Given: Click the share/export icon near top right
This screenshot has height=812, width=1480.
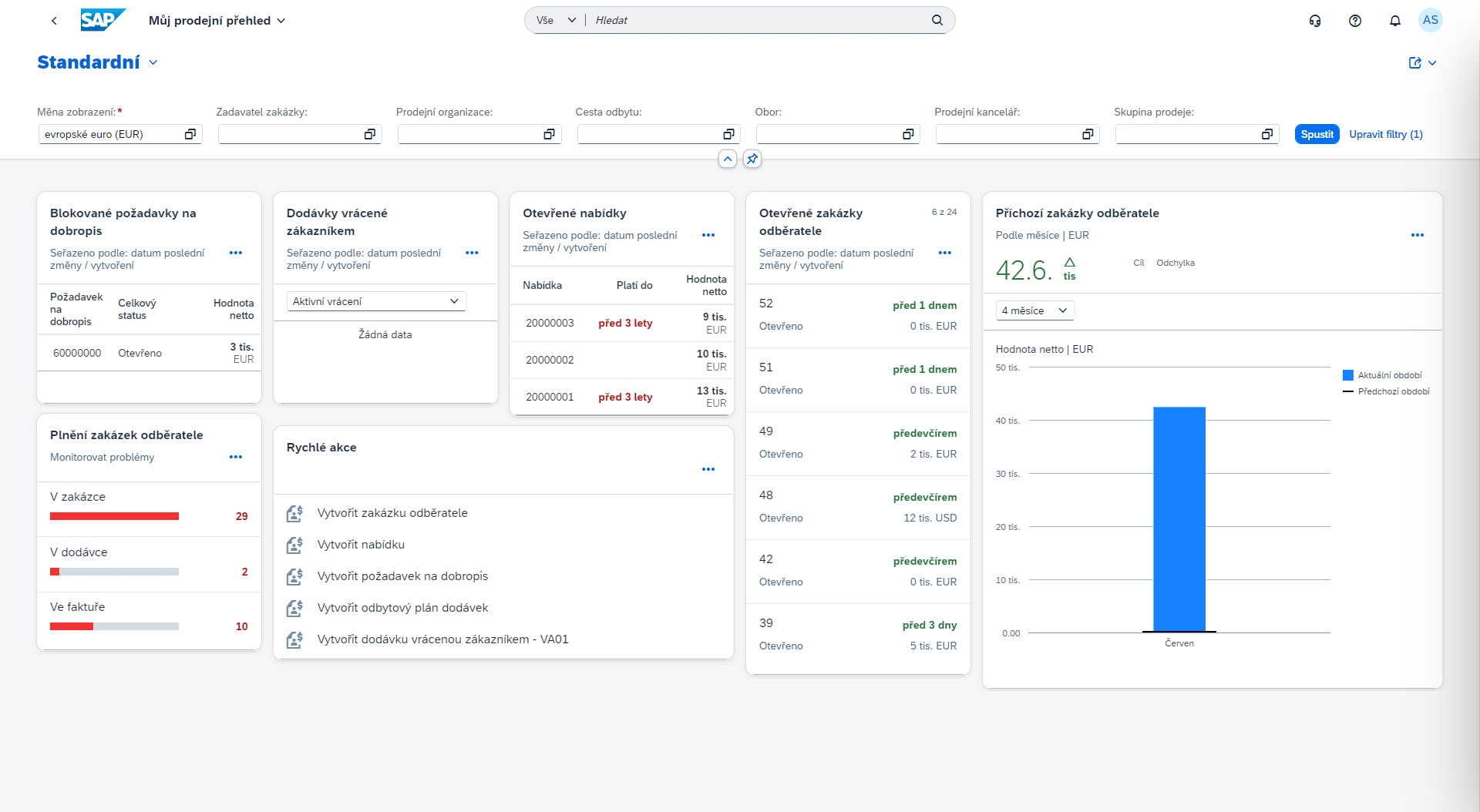Looking at the screenshot, I should pyautogui.click(x=1416, y=62).
